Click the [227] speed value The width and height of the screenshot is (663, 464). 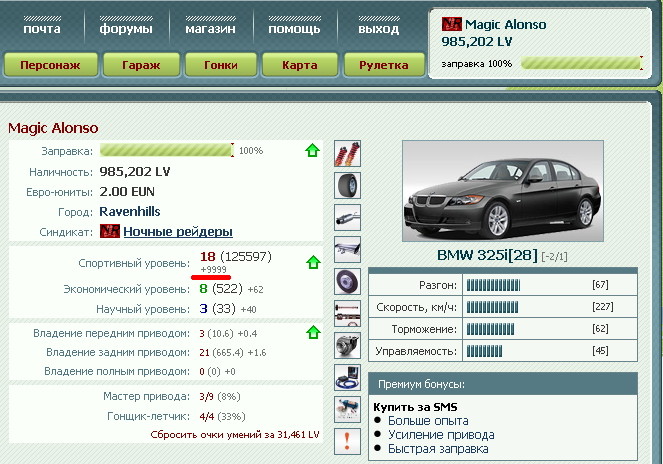[x=603, y=306]
